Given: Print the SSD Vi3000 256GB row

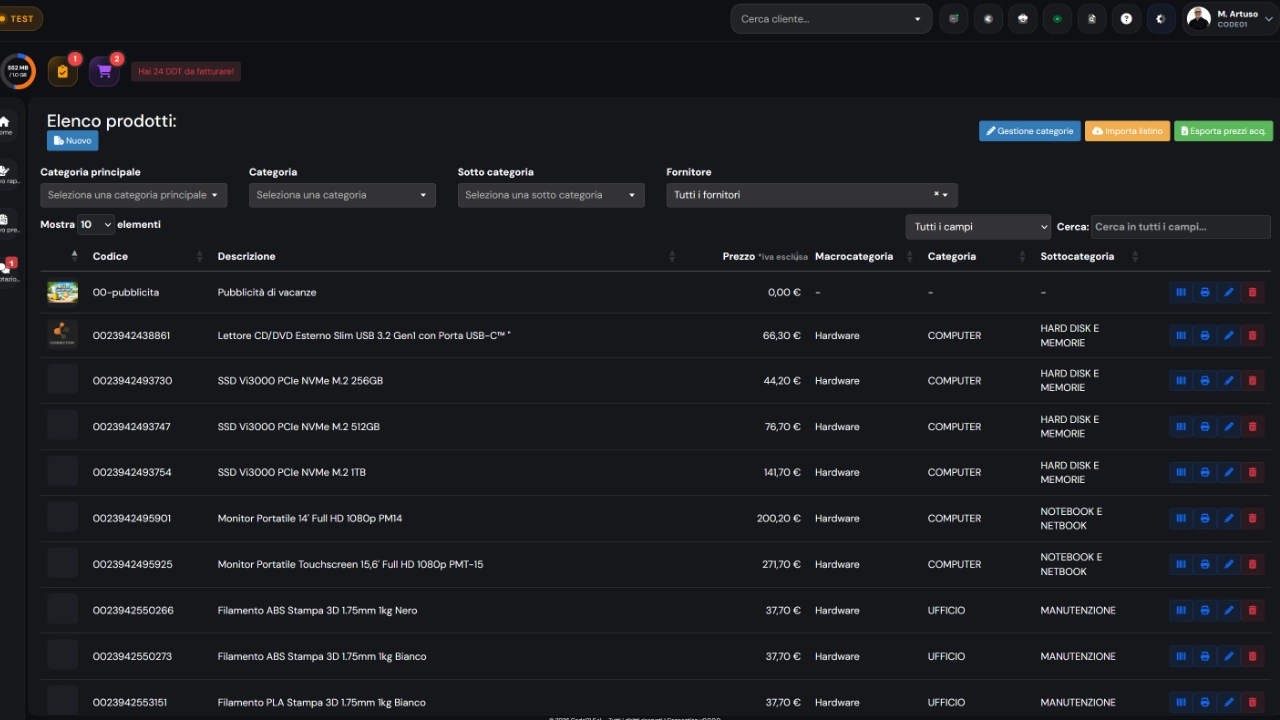Looking at the screenshot, I should tap(1205, 381).
